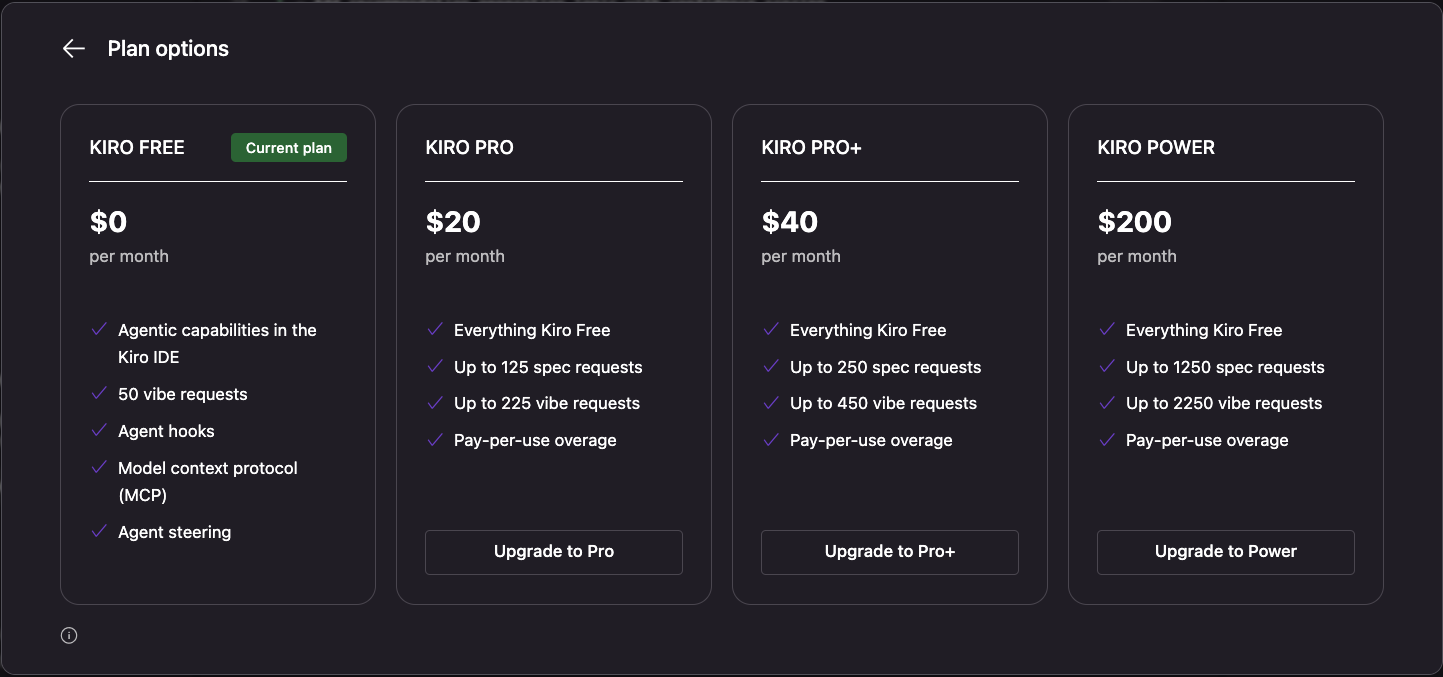Click per month under the Kiro Pro price
Screen dimensions: 1443x677
pos(464,255)
